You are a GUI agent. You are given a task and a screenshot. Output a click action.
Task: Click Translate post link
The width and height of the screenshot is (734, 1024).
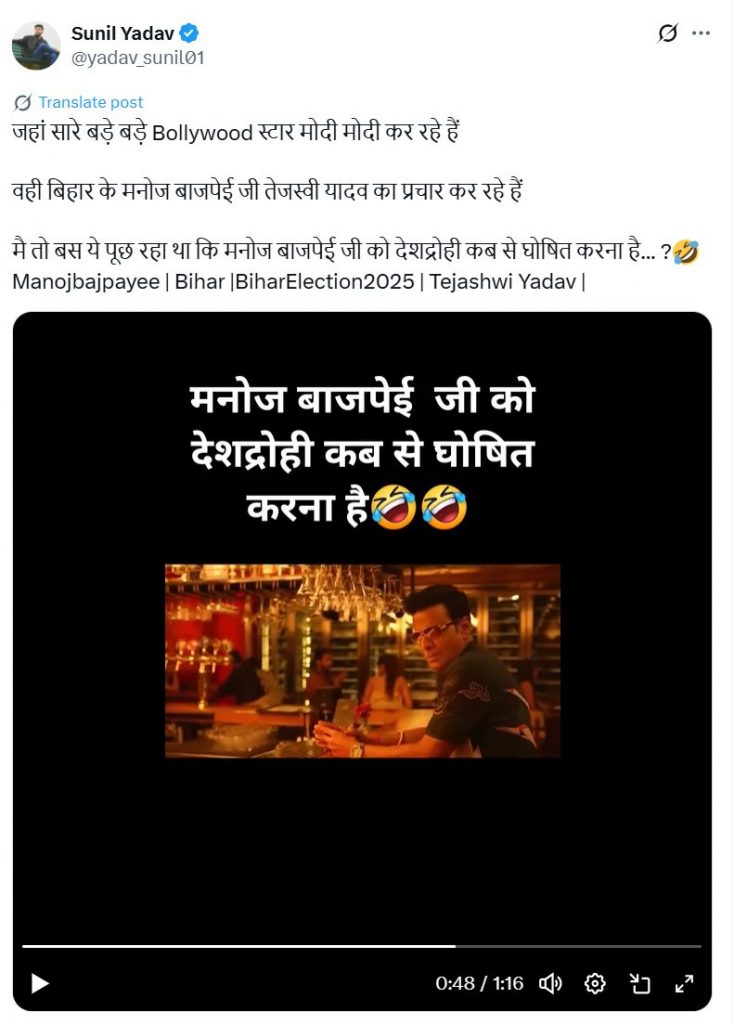[90, 103]
